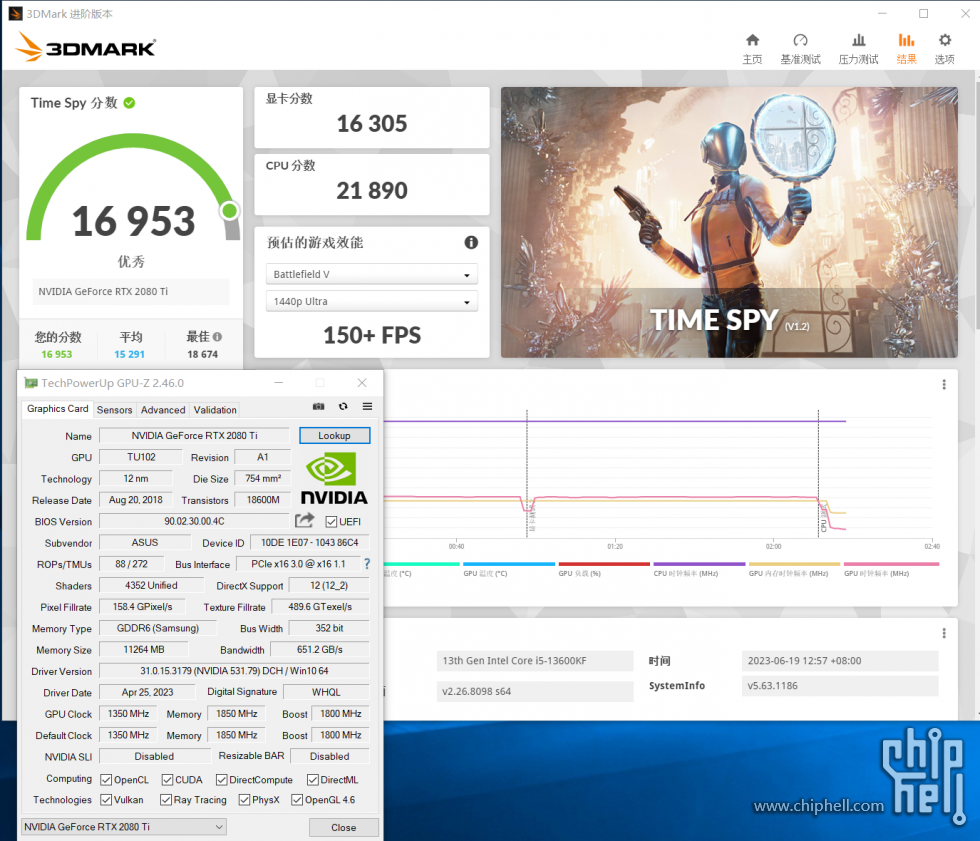Click the info icon next to 预估的游戏效能
The width and height of the screenshot is (980, 841).
(471, 242)
